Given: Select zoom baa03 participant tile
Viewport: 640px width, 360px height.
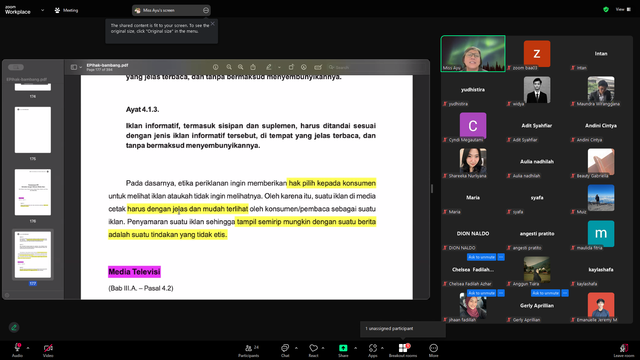Looking at the screenshot, I should [537, 53].
